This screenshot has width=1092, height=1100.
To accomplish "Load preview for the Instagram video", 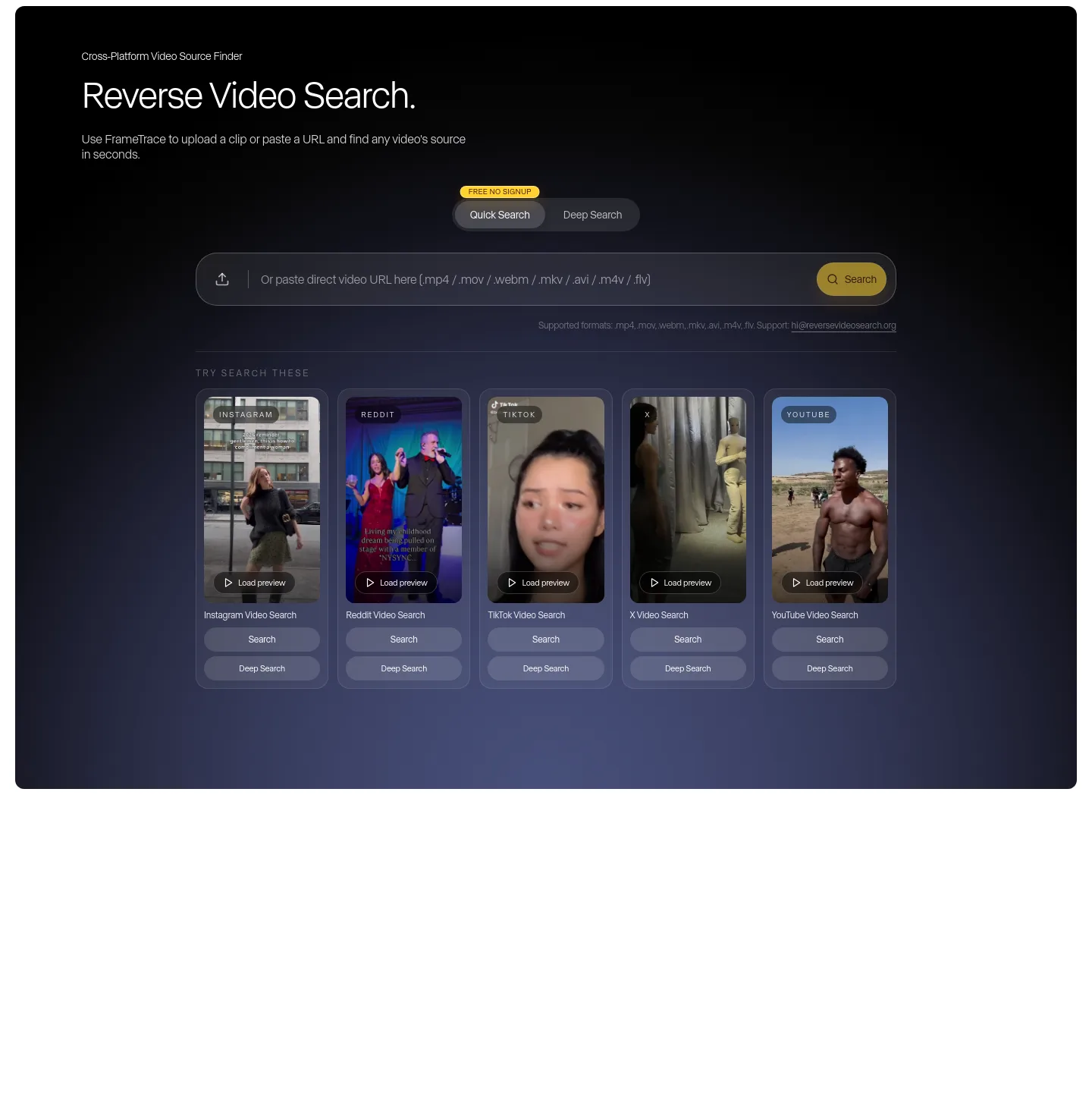I will pos(254,583).
